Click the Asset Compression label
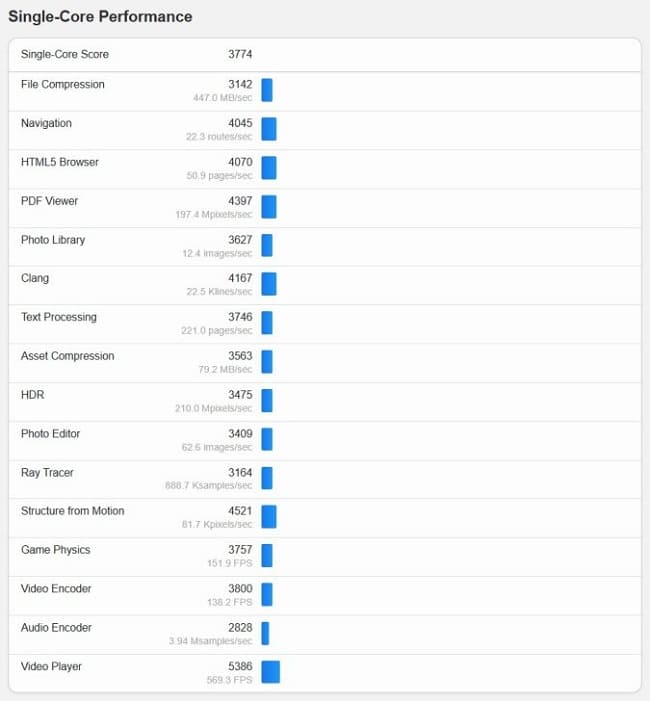The image size is (650, 701). (68, 356)
